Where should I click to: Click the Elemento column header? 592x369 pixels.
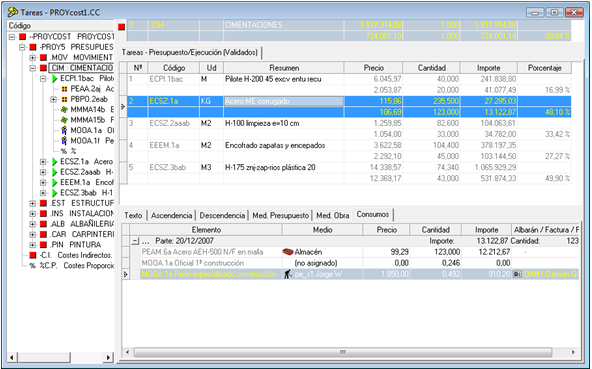click(x=206, y=230)
